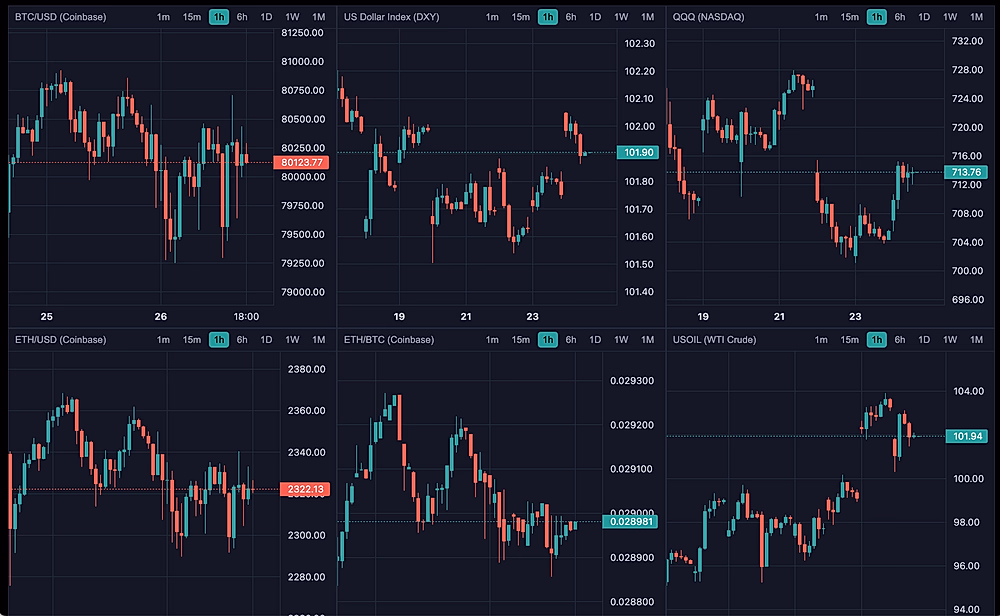Click QQQ current price label 713.76
This screenshot has height=616, width=1000.
tap(966, 172)
